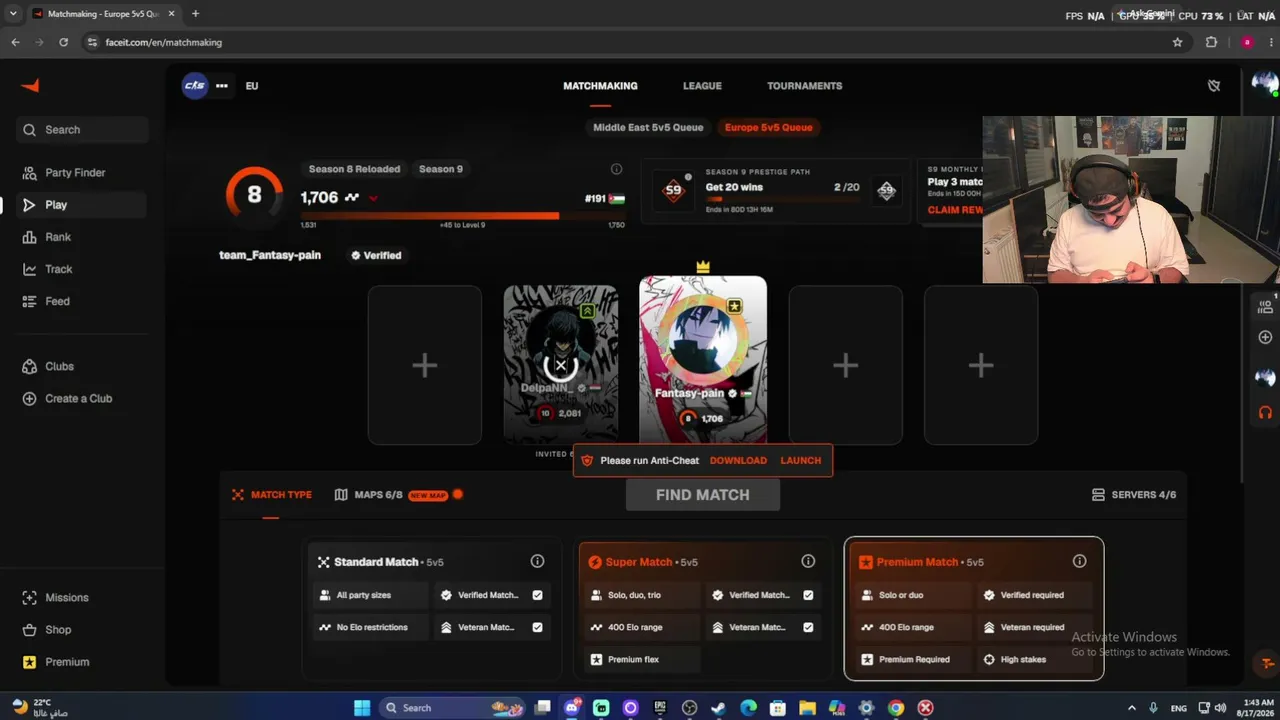Add a player in the slot right of Fantasy-pain
The width and height of the screenshot is (1280, 720).
click(x=845, y=366)
